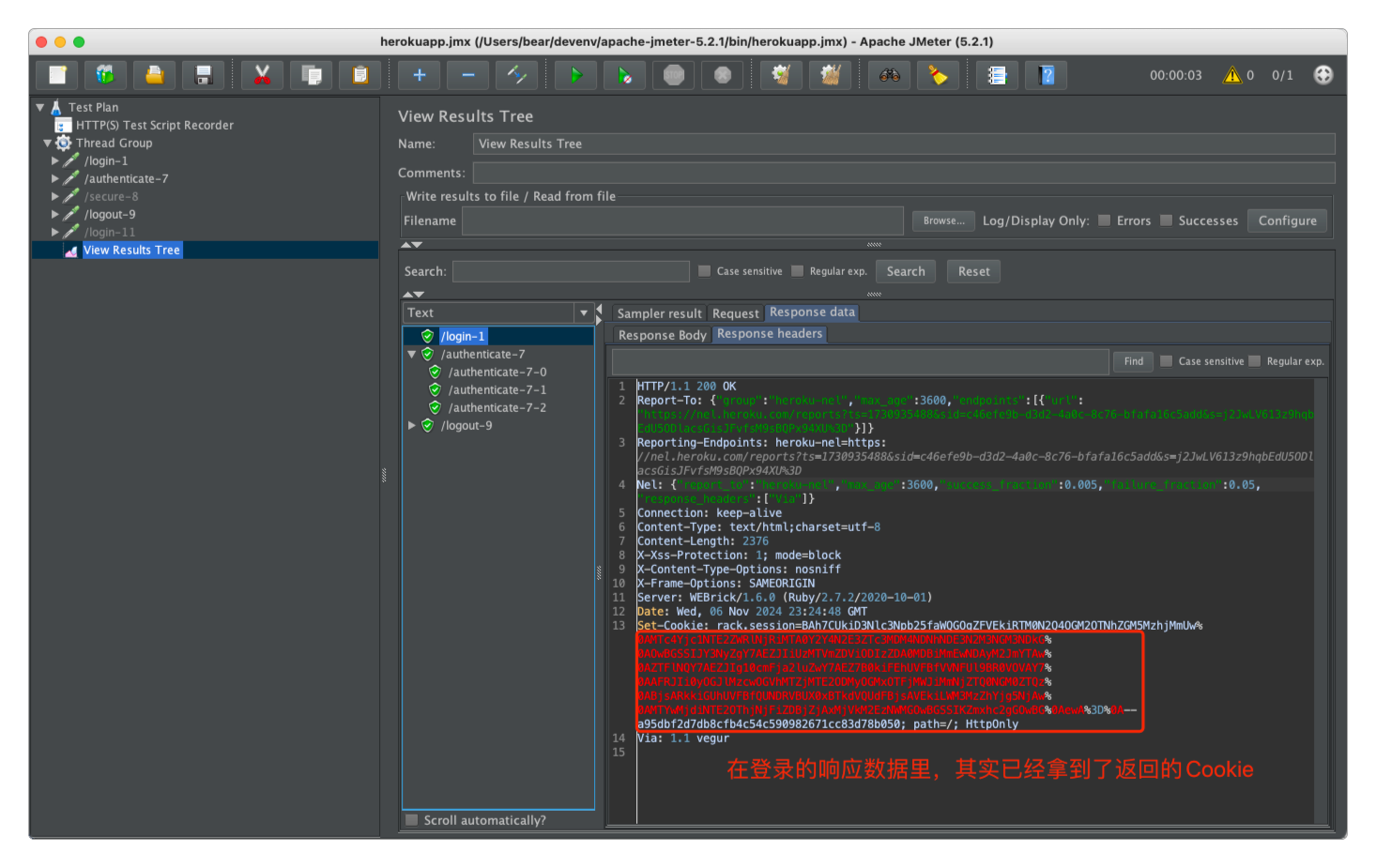Open the Function Helper dialog icon

pos(998,75)
